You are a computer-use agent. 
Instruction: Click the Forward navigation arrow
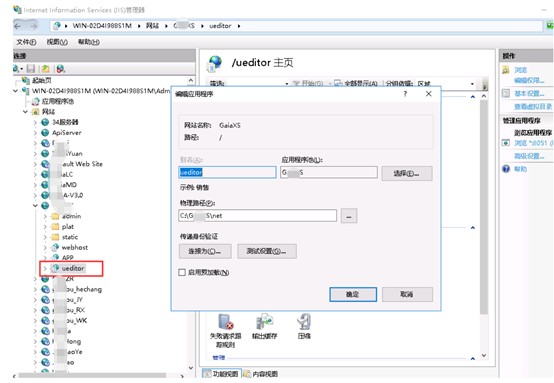(x=34, y=26)
